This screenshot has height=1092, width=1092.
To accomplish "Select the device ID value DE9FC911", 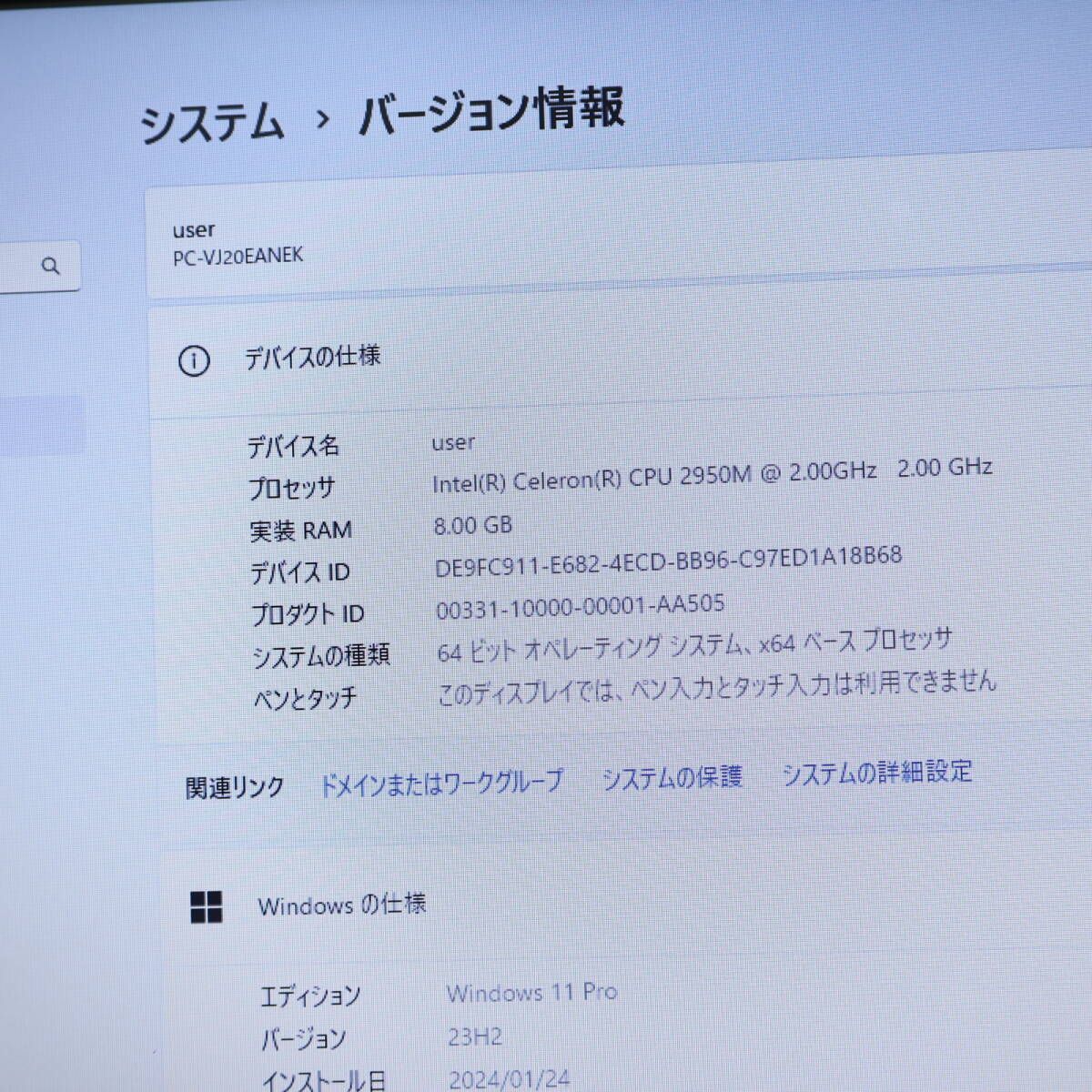I will click(x=669, y=561).
